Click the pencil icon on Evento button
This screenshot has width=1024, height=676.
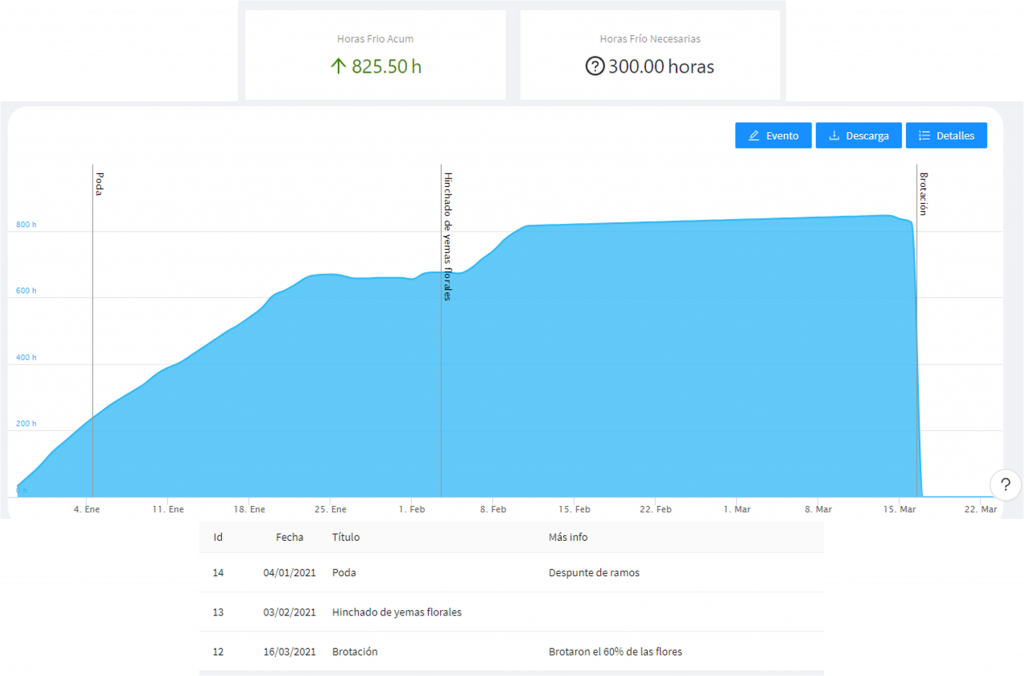(754, 136)
